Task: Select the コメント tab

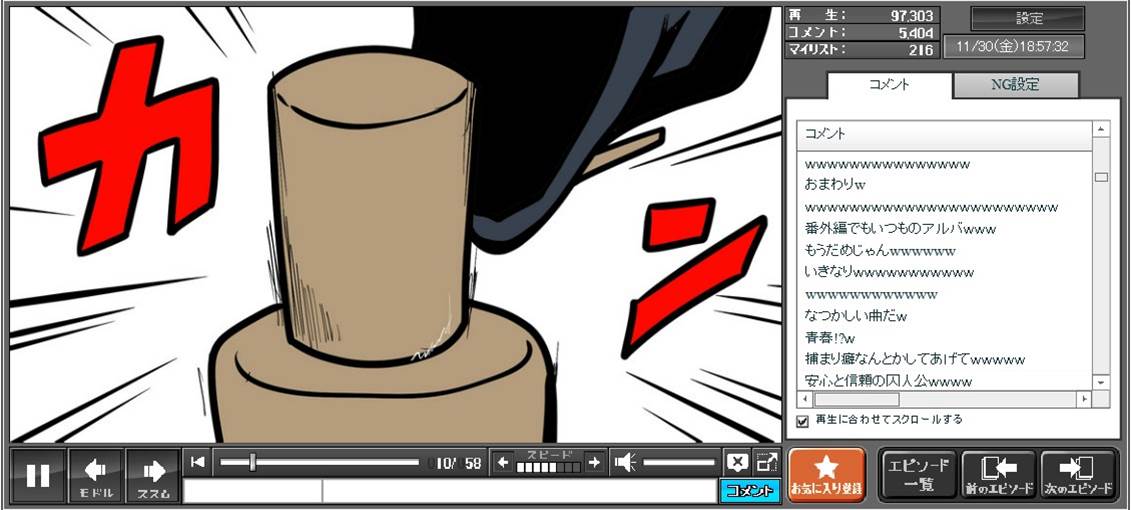Action: (888, 85)
